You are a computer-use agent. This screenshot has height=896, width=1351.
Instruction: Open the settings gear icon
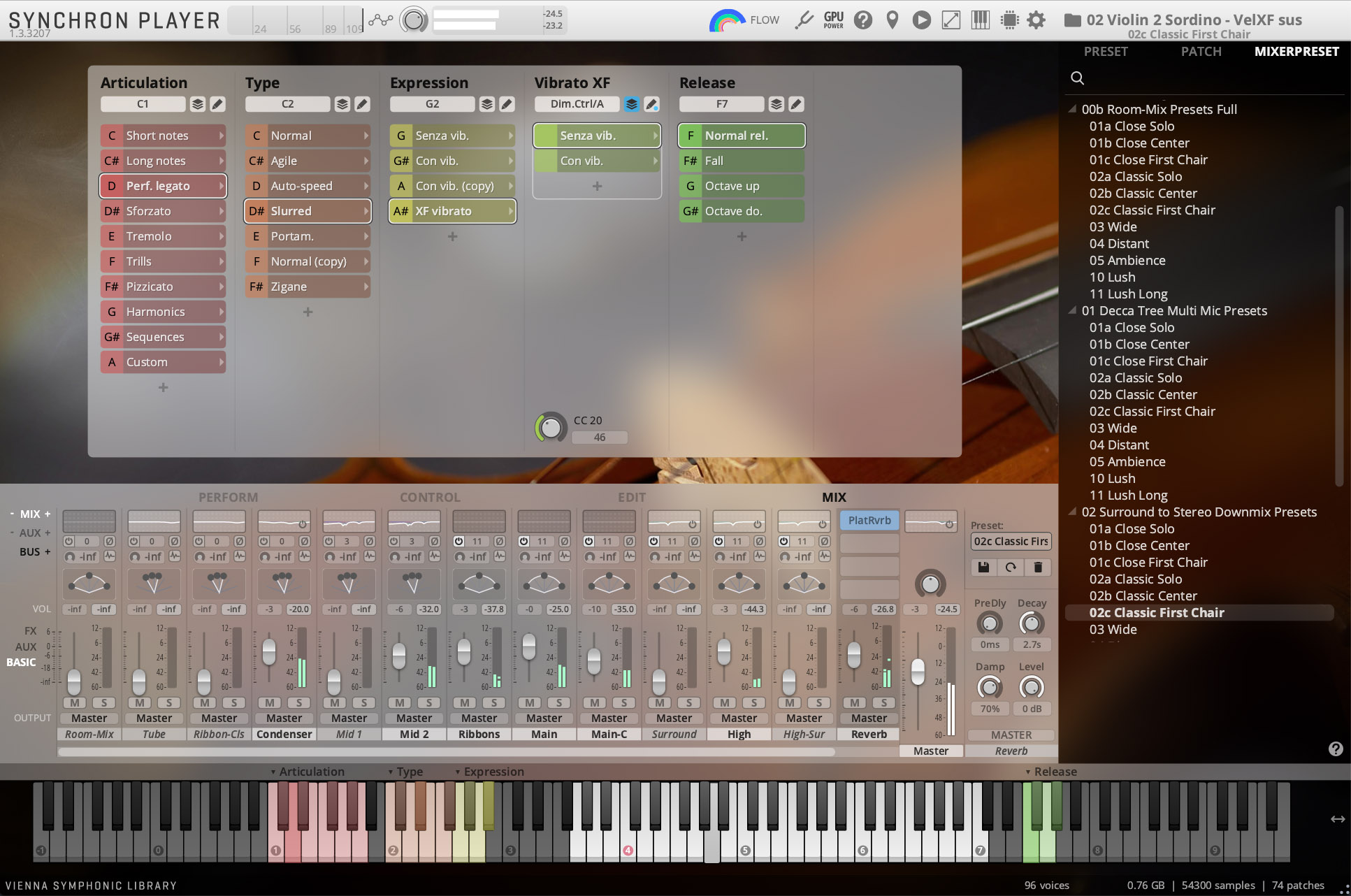(1036, 20)
